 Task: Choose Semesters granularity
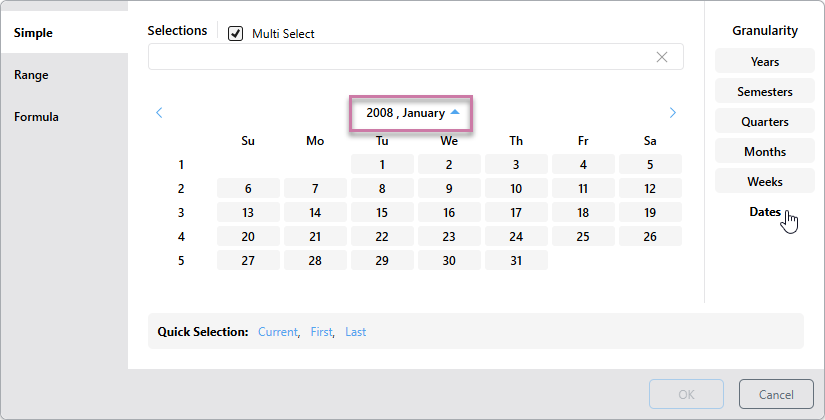(x=764, y=92)
